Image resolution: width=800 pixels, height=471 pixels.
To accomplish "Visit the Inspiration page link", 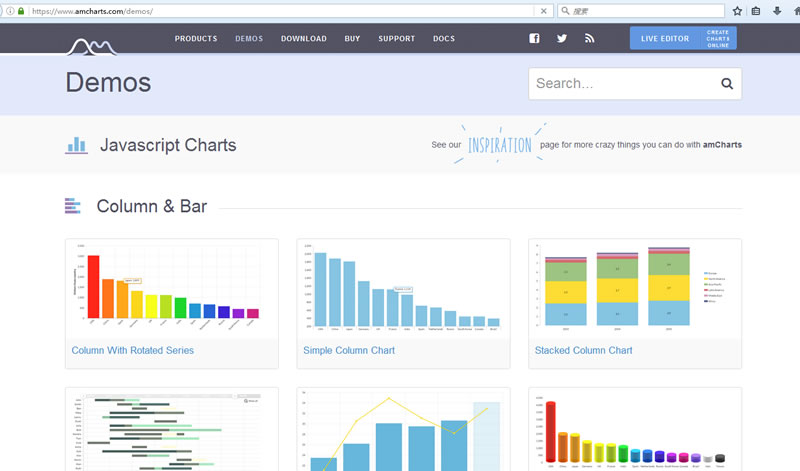I will (500, 145).
